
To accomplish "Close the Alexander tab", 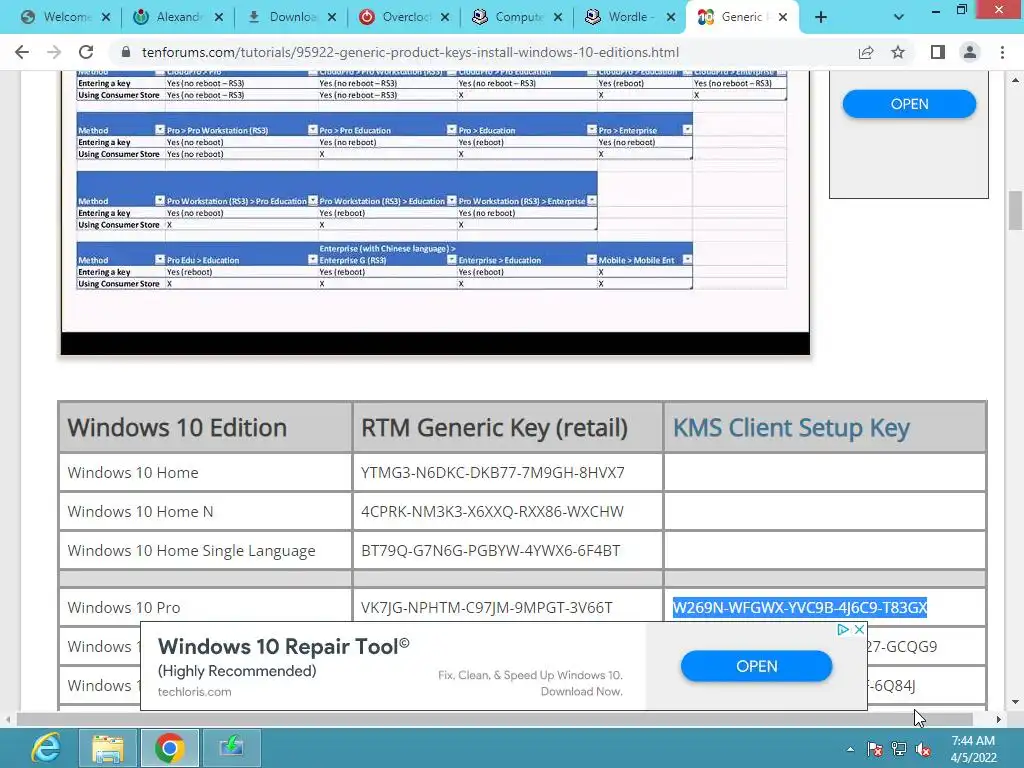I will 219,18.
